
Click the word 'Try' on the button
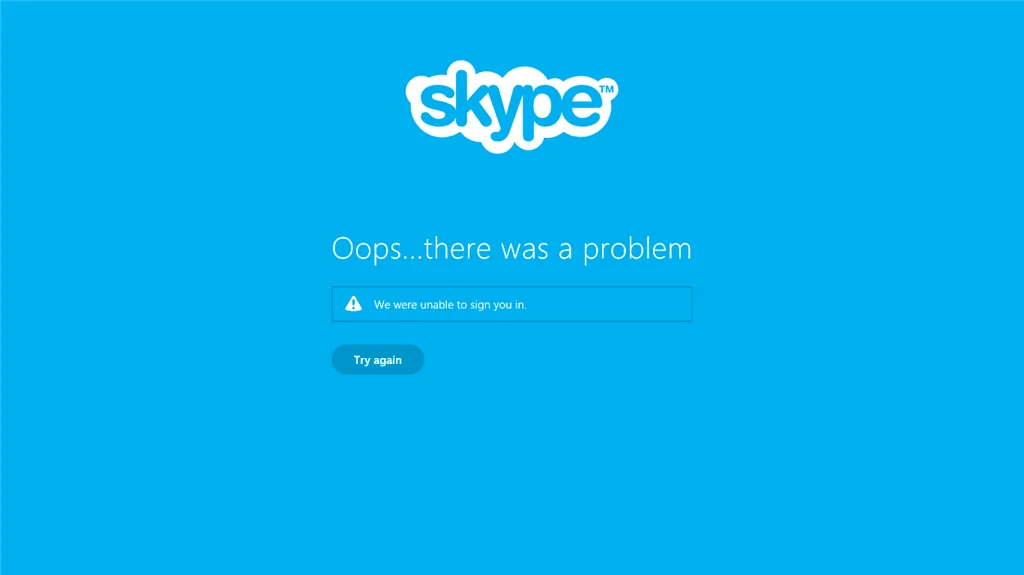point(362,360)
